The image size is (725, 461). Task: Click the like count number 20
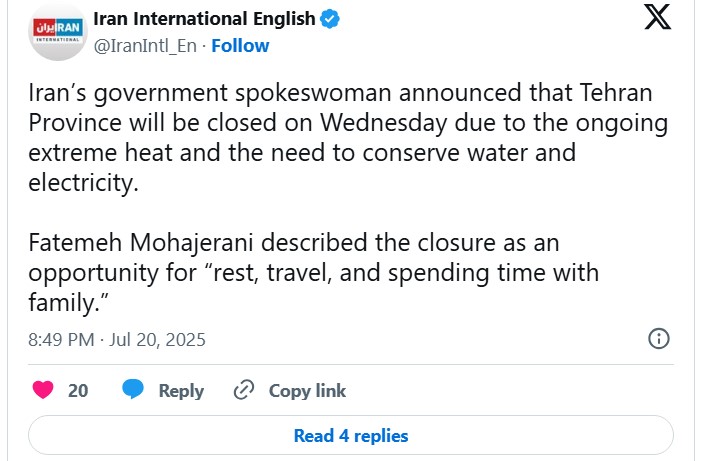click(78, 391)
